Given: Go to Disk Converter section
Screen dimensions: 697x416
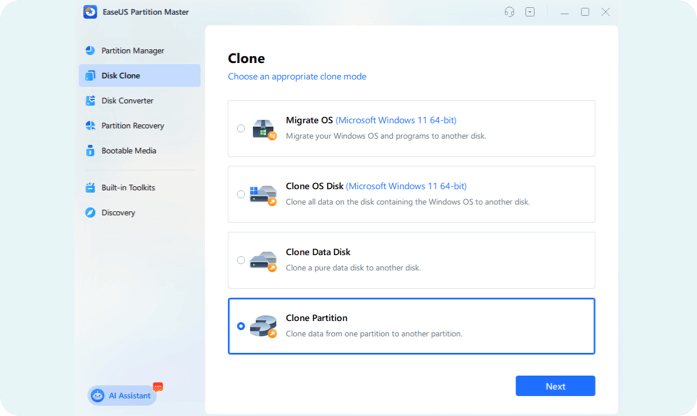Looking at the screenshot, I should coord(140,100).
